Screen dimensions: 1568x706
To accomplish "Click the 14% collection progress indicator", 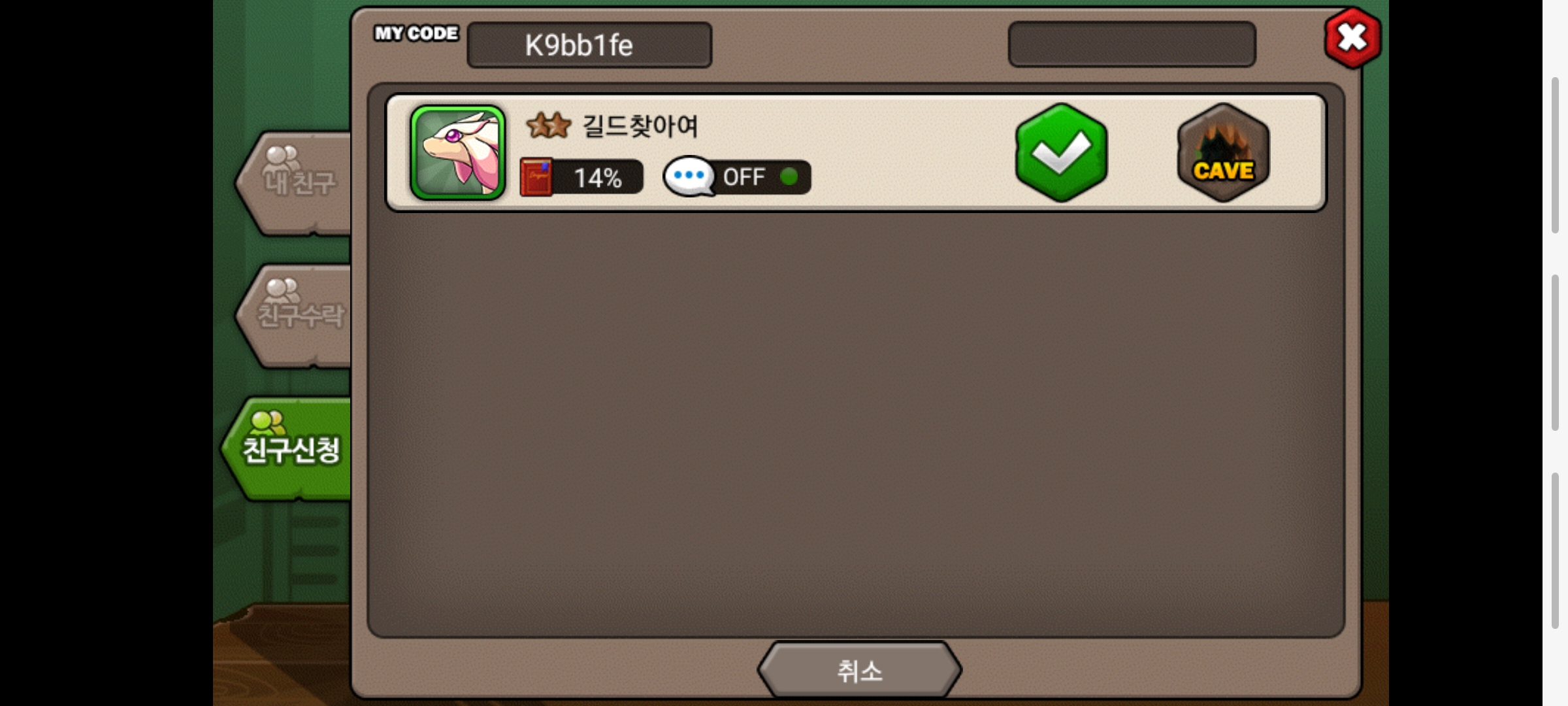I will tap(581, 177).
